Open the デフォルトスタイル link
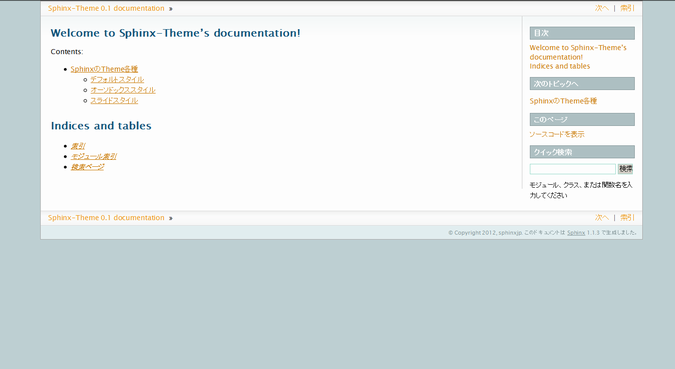Image resolution: width=675 pixels, height=369 pixels. coord(117,79)
